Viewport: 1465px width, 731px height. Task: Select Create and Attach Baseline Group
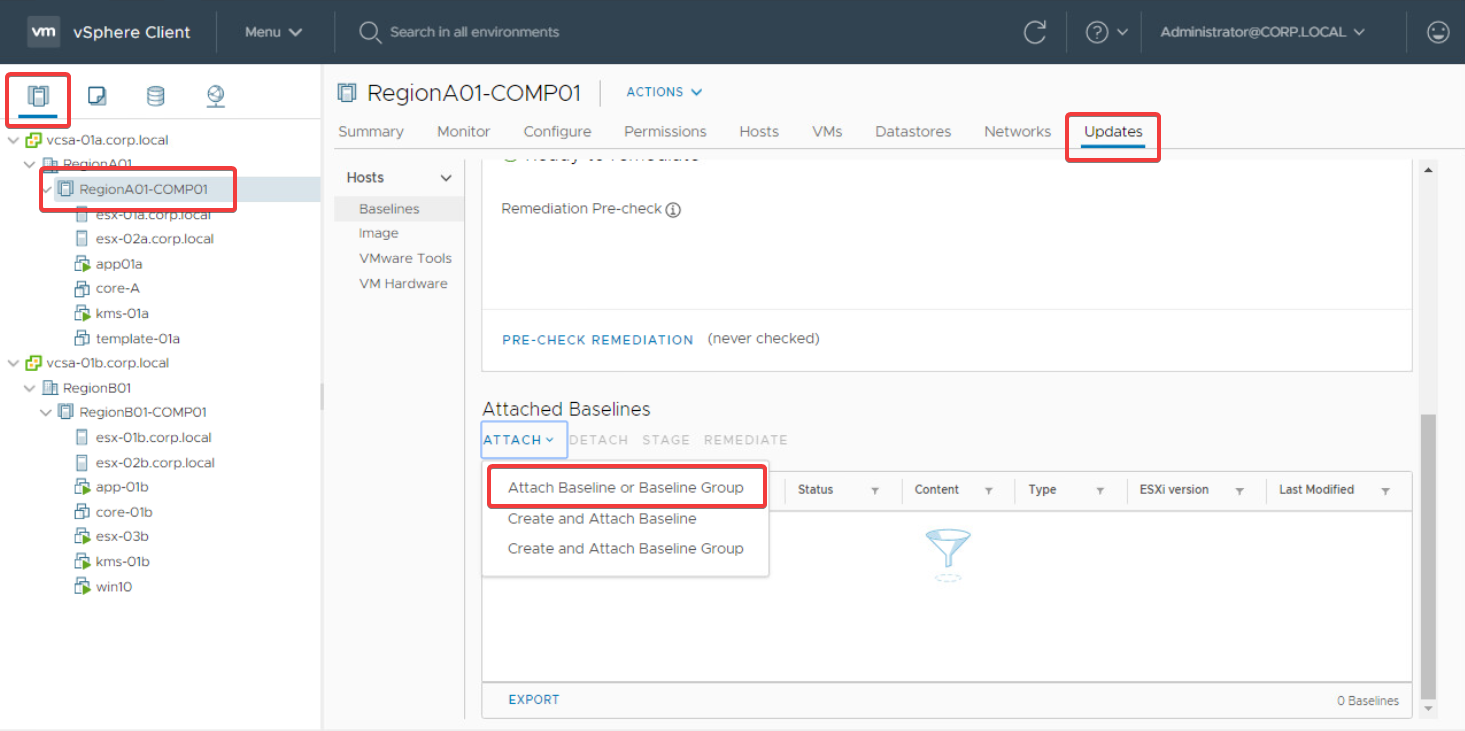click(625, 548)
